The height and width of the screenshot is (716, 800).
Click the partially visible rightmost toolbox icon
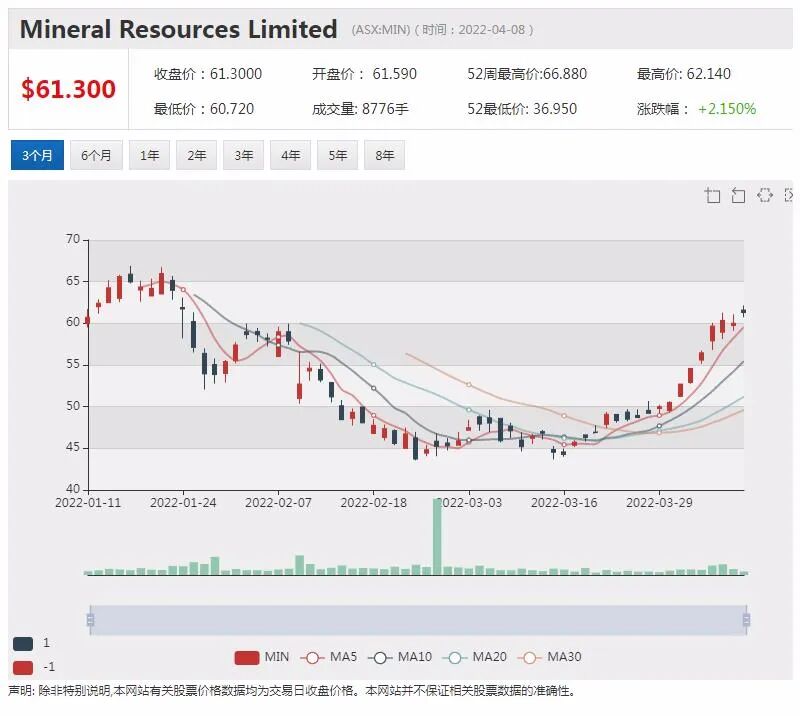[x=789, y=195]
